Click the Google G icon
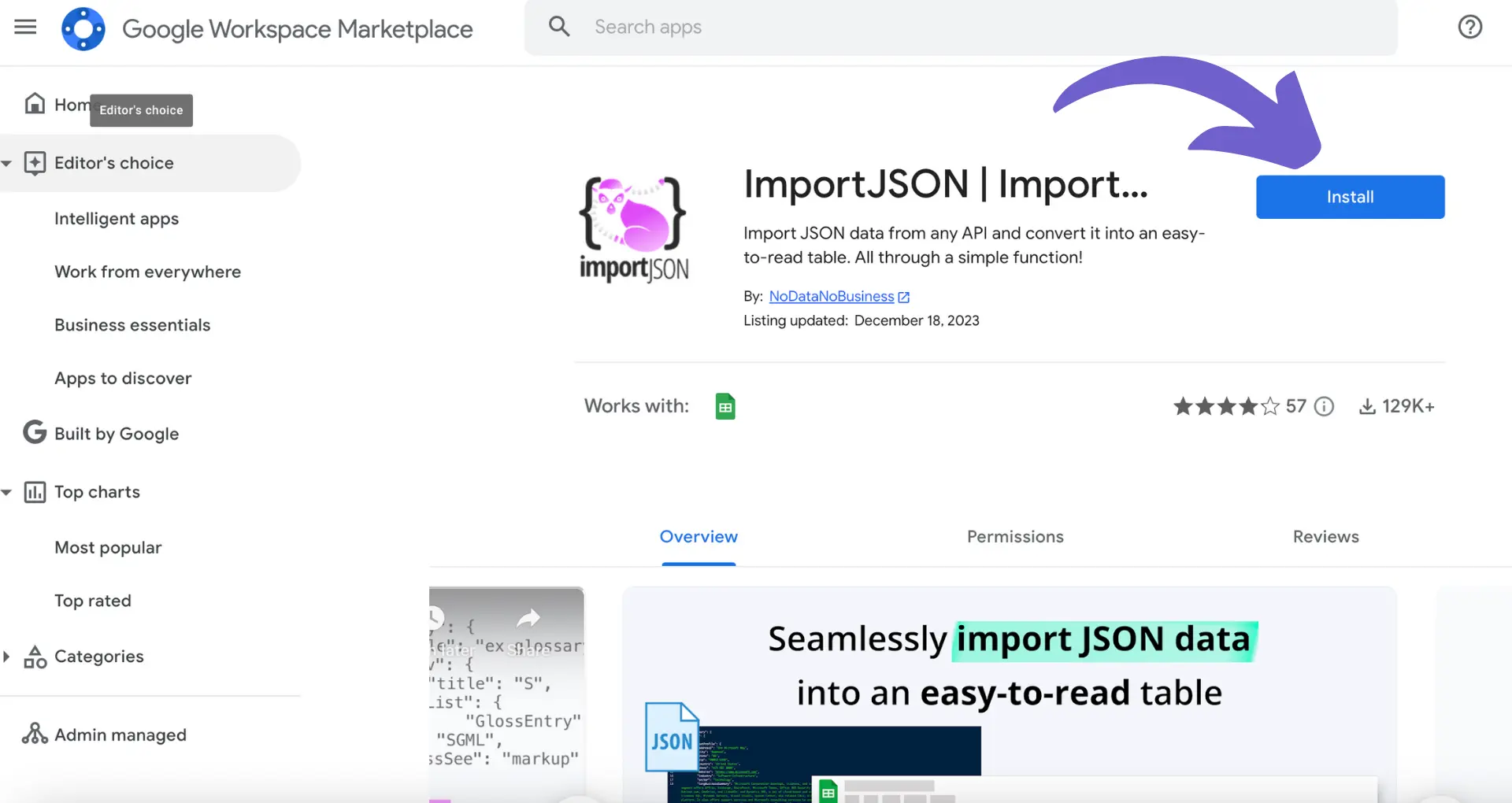This screenshot has height=803, width=1512. [35, 432]
